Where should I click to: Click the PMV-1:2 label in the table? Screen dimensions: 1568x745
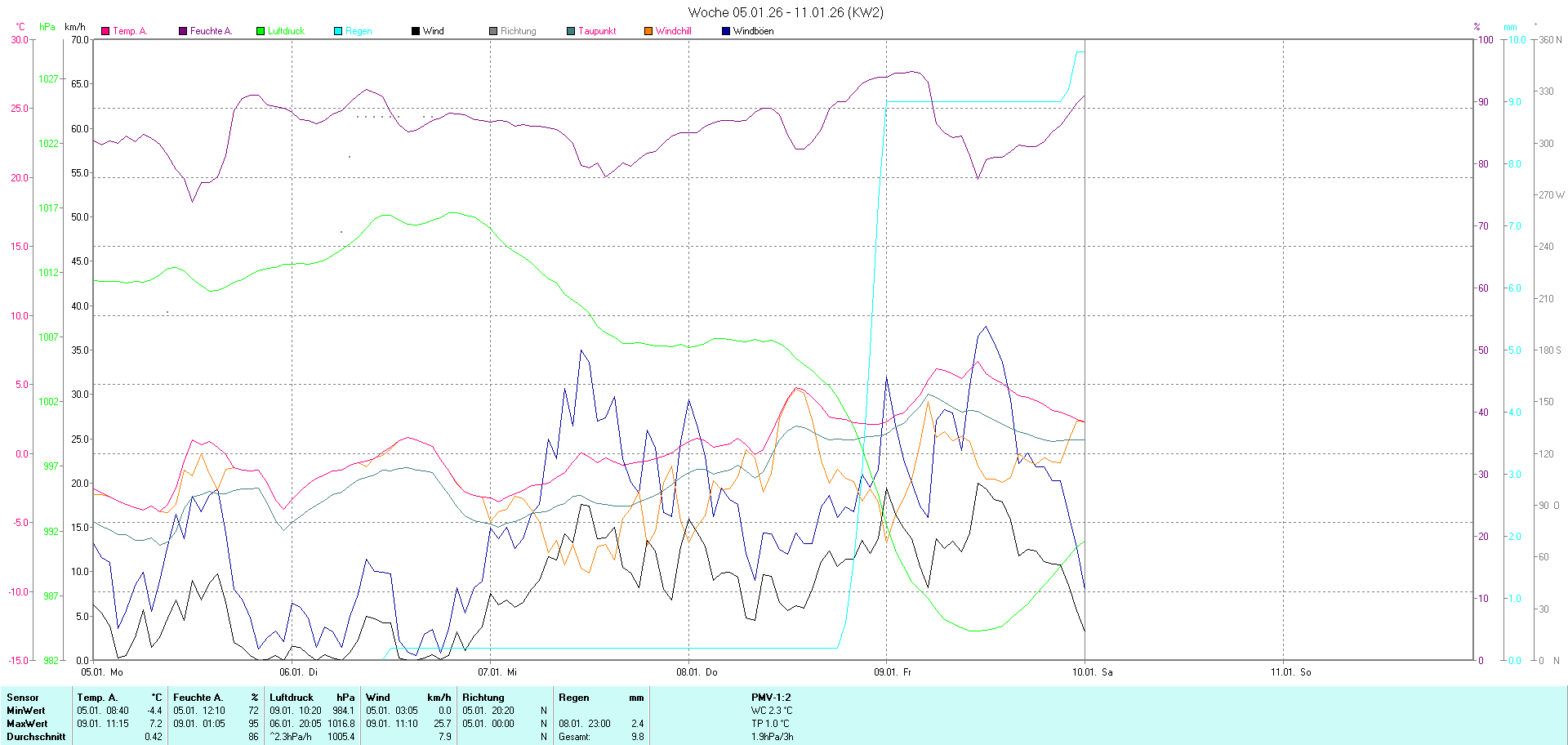(771, 698)
